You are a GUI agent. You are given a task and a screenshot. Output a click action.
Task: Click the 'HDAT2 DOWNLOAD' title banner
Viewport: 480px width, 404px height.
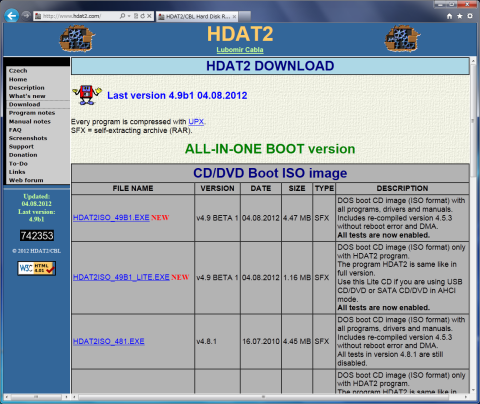[x=270, y=66]
